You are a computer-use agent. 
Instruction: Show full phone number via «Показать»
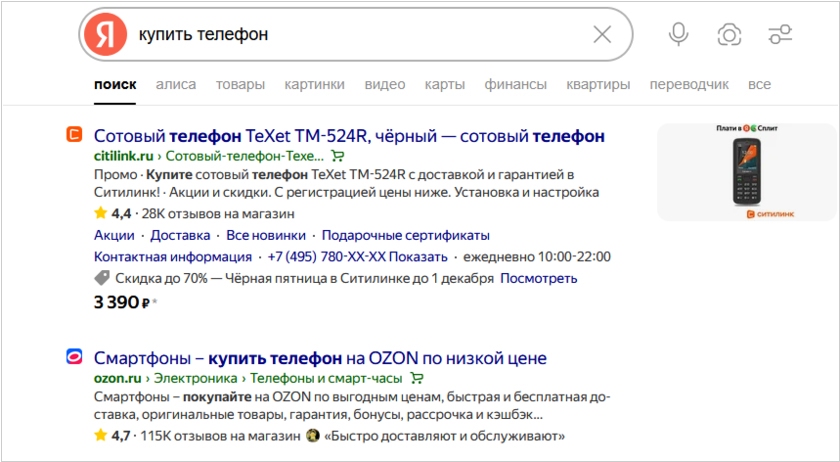coord(418,257)
